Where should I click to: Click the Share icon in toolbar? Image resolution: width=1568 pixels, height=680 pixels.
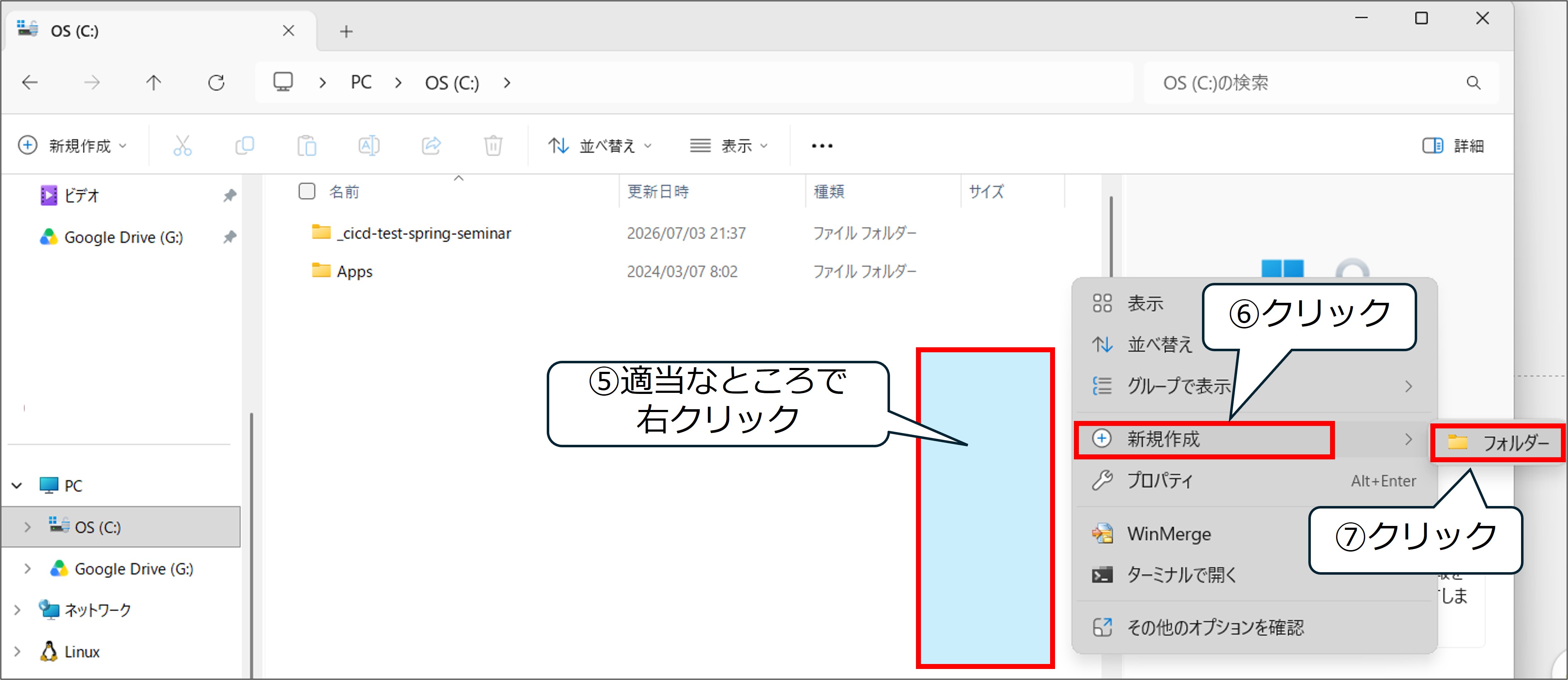click(x=431, y=146)
